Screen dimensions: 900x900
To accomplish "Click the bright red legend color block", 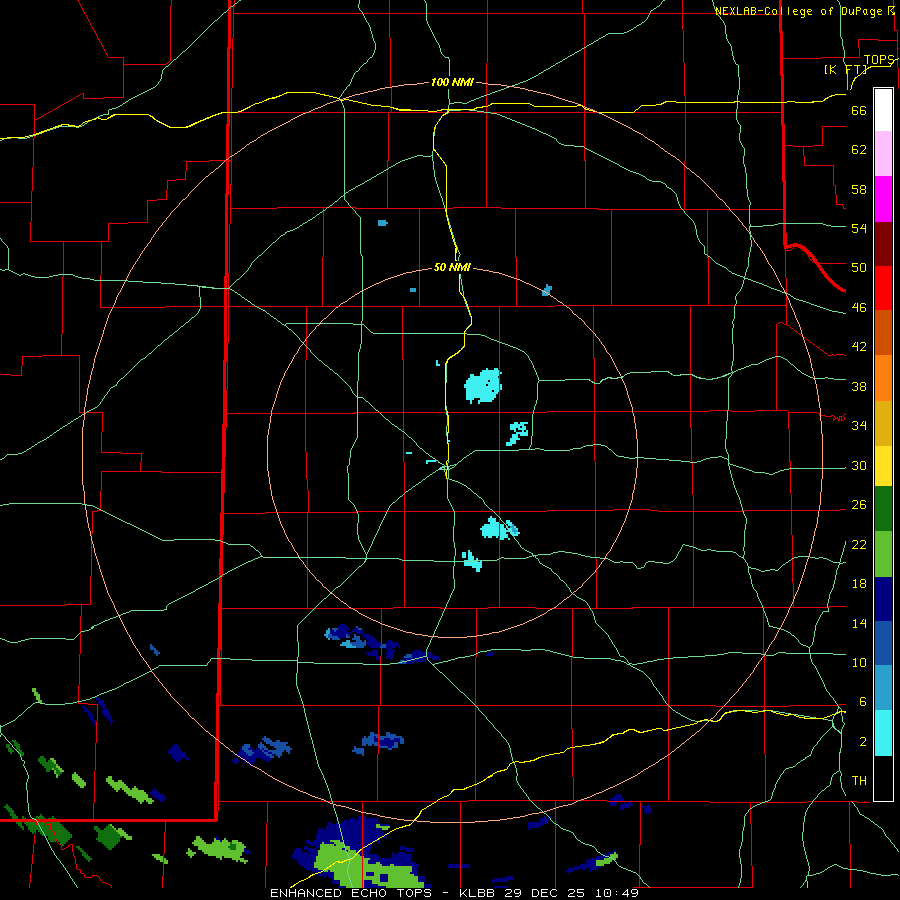I will (x=883, y=288).
